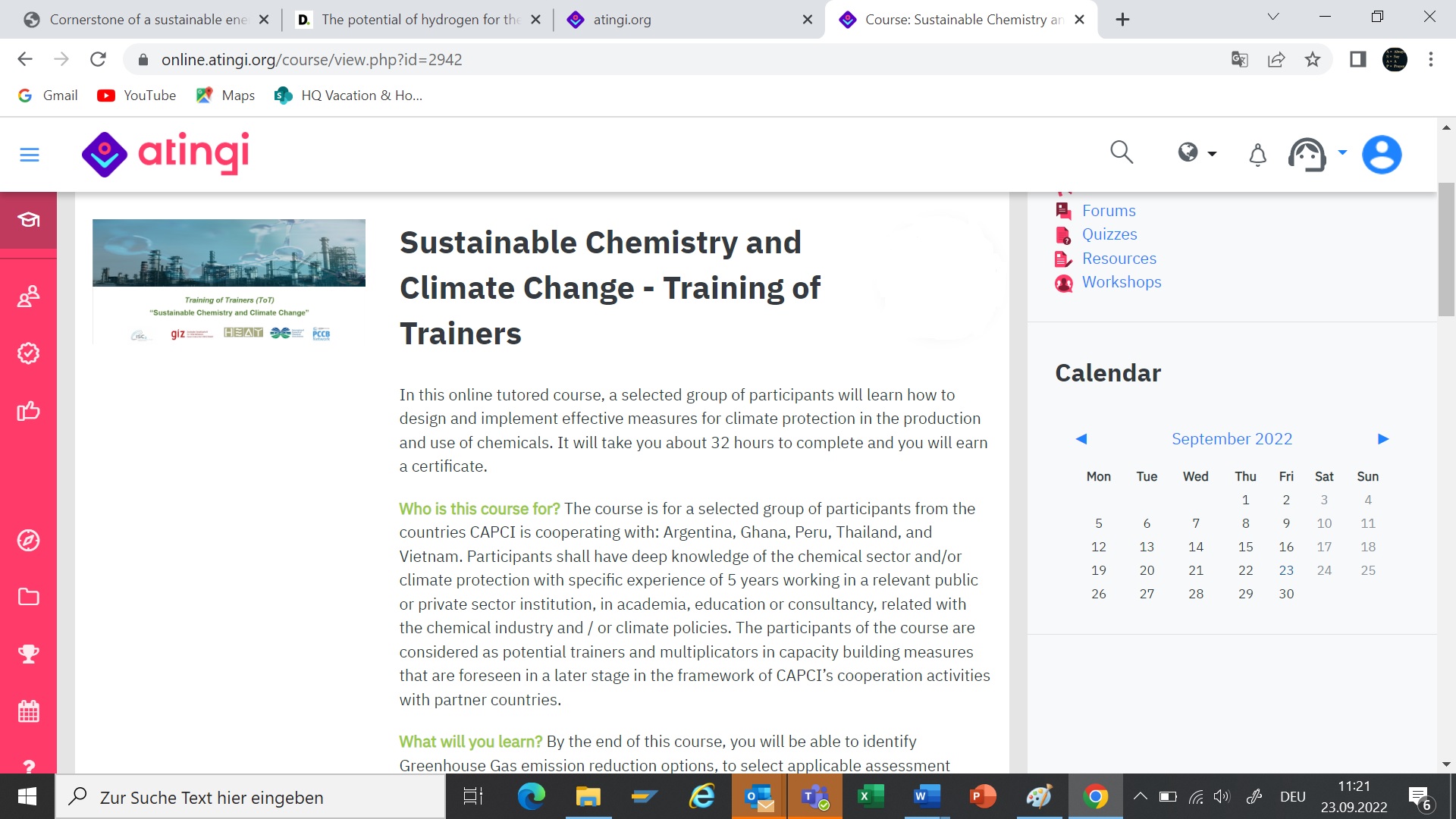Open the trophy achievements icon in sidebar
This screenshot has width=1456, height=819.
[x=28, y=654]
